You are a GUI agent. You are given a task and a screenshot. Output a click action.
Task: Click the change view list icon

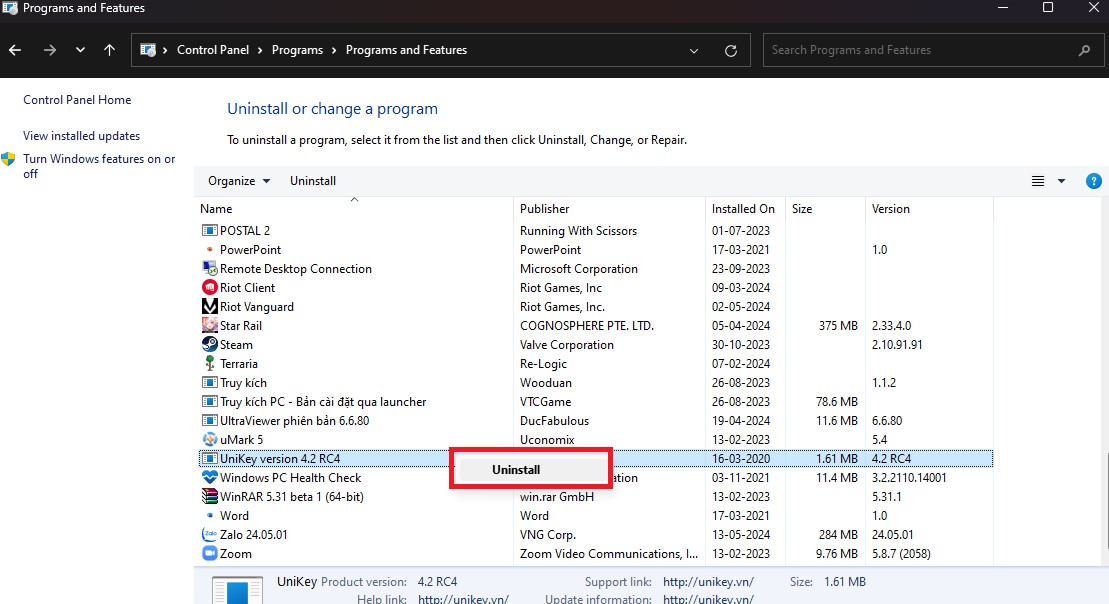click(1038, 181)
